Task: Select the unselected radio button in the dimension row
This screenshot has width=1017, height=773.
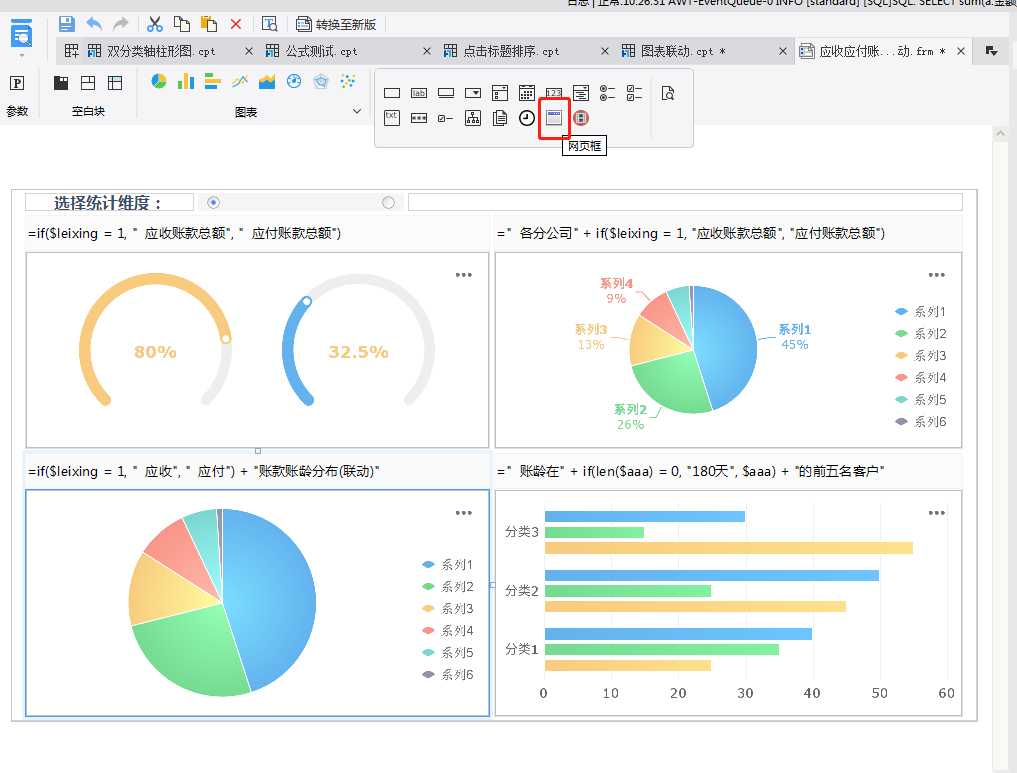Action: coord(389,203)
